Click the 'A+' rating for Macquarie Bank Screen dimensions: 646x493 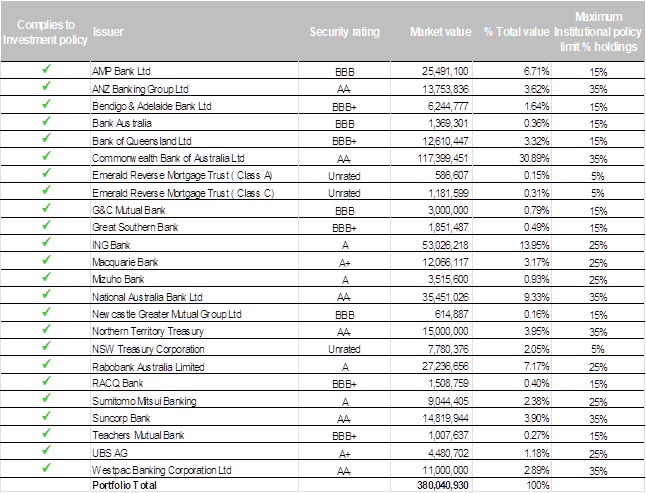(344, 263)
